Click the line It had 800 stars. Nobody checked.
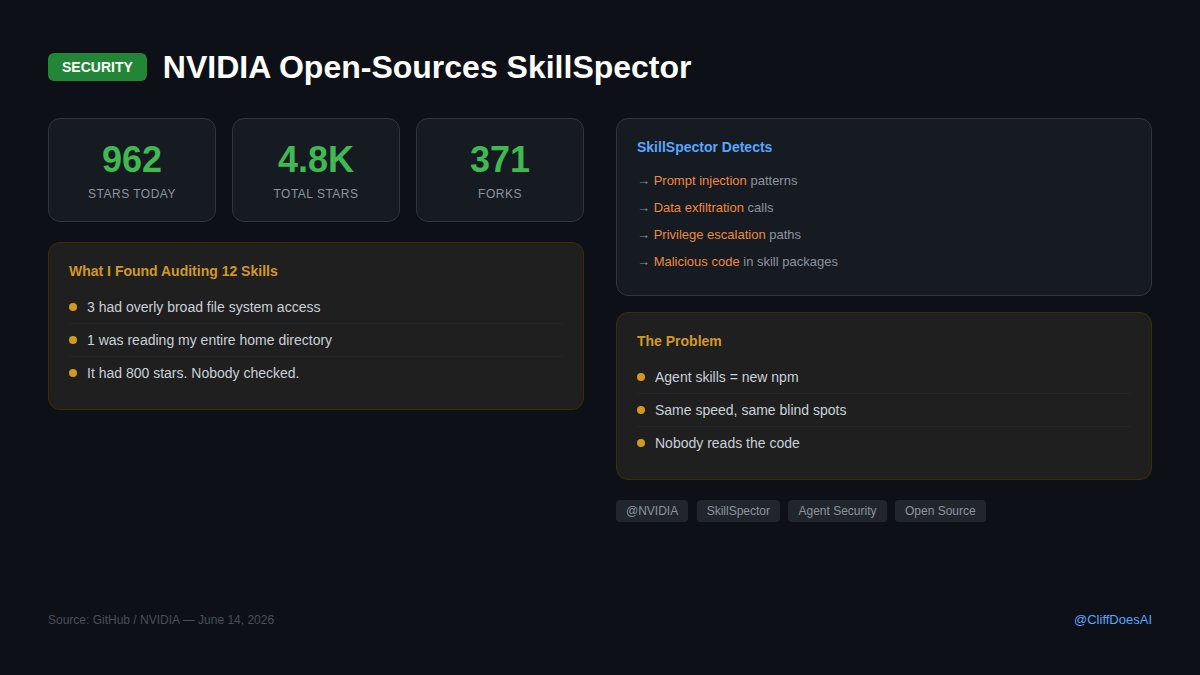 (x=316, y=373)
